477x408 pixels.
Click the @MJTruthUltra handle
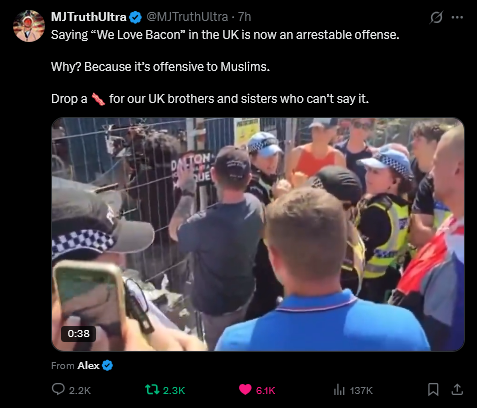(187, 17)
